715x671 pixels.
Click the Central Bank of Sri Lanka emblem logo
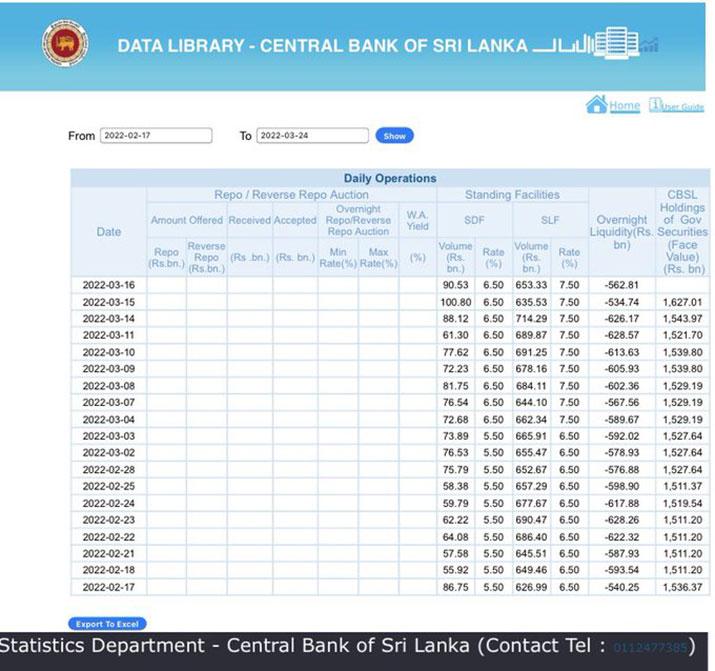coord(65,43)
